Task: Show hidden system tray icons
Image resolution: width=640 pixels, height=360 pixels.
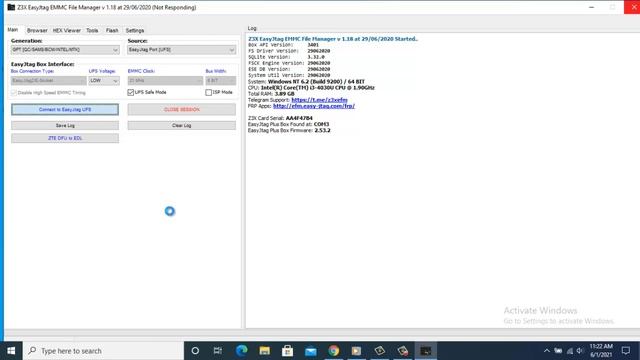Action: pos(547,351)
